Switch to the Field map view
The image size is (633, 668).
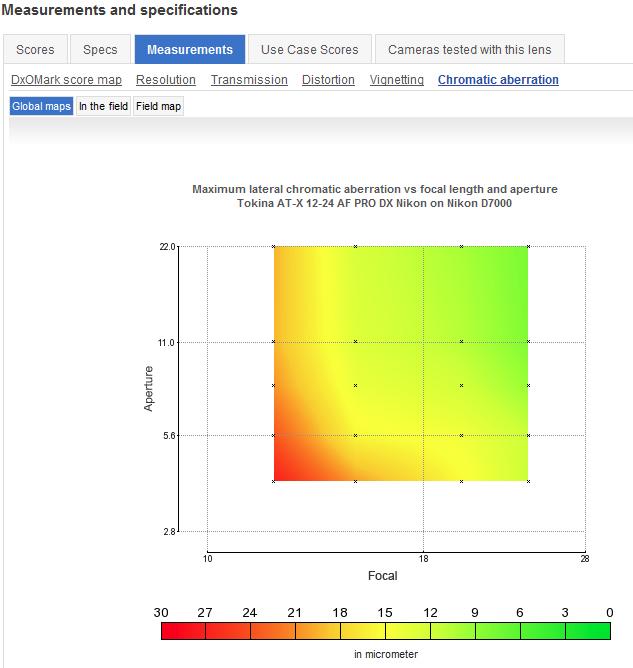pyautogui.click(x=158, y=106)
